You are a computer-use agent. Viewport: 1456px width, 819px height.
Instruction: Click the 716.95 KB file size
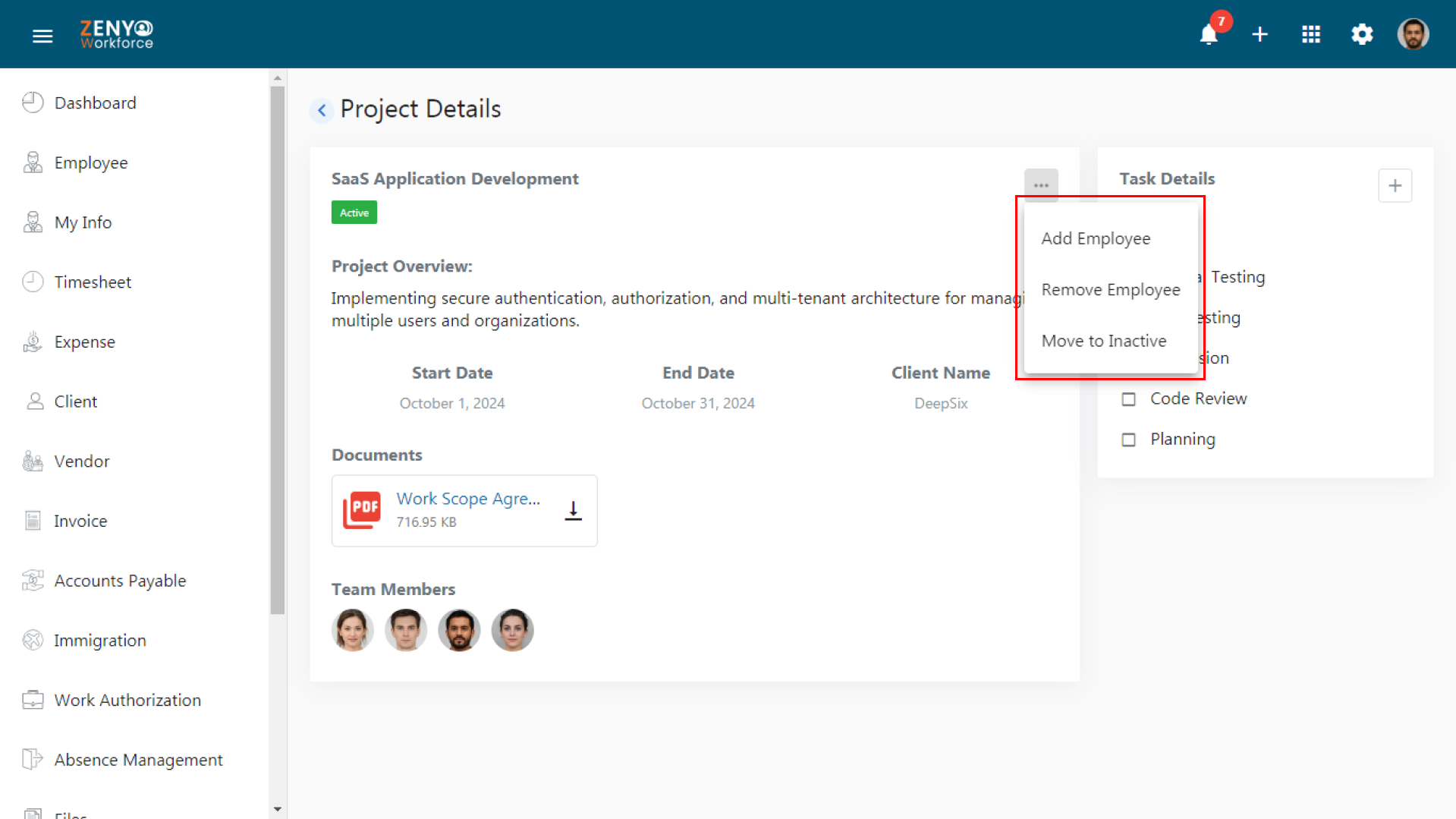[426, 522]
